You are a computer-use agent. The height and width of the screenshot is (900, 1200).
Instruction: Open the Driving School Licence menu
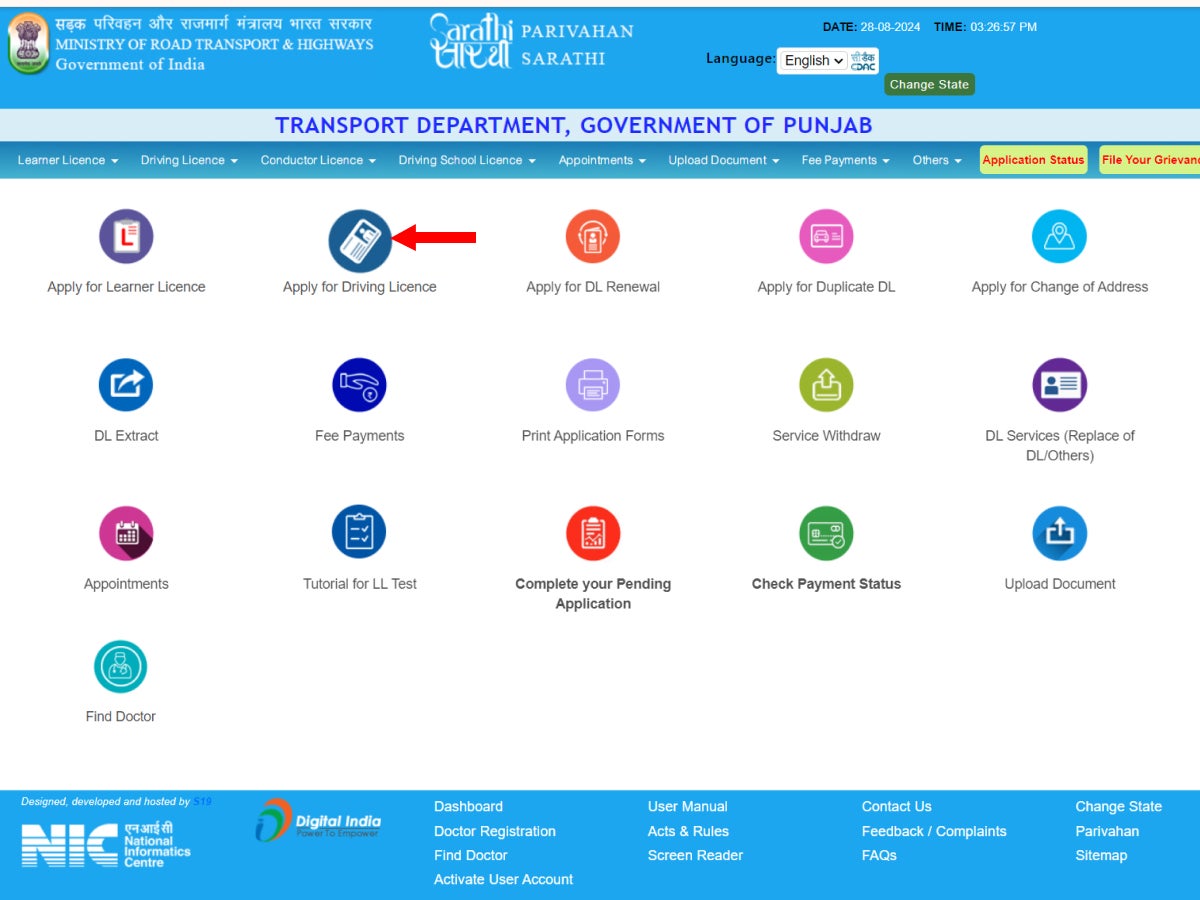(x=467, y=160)
